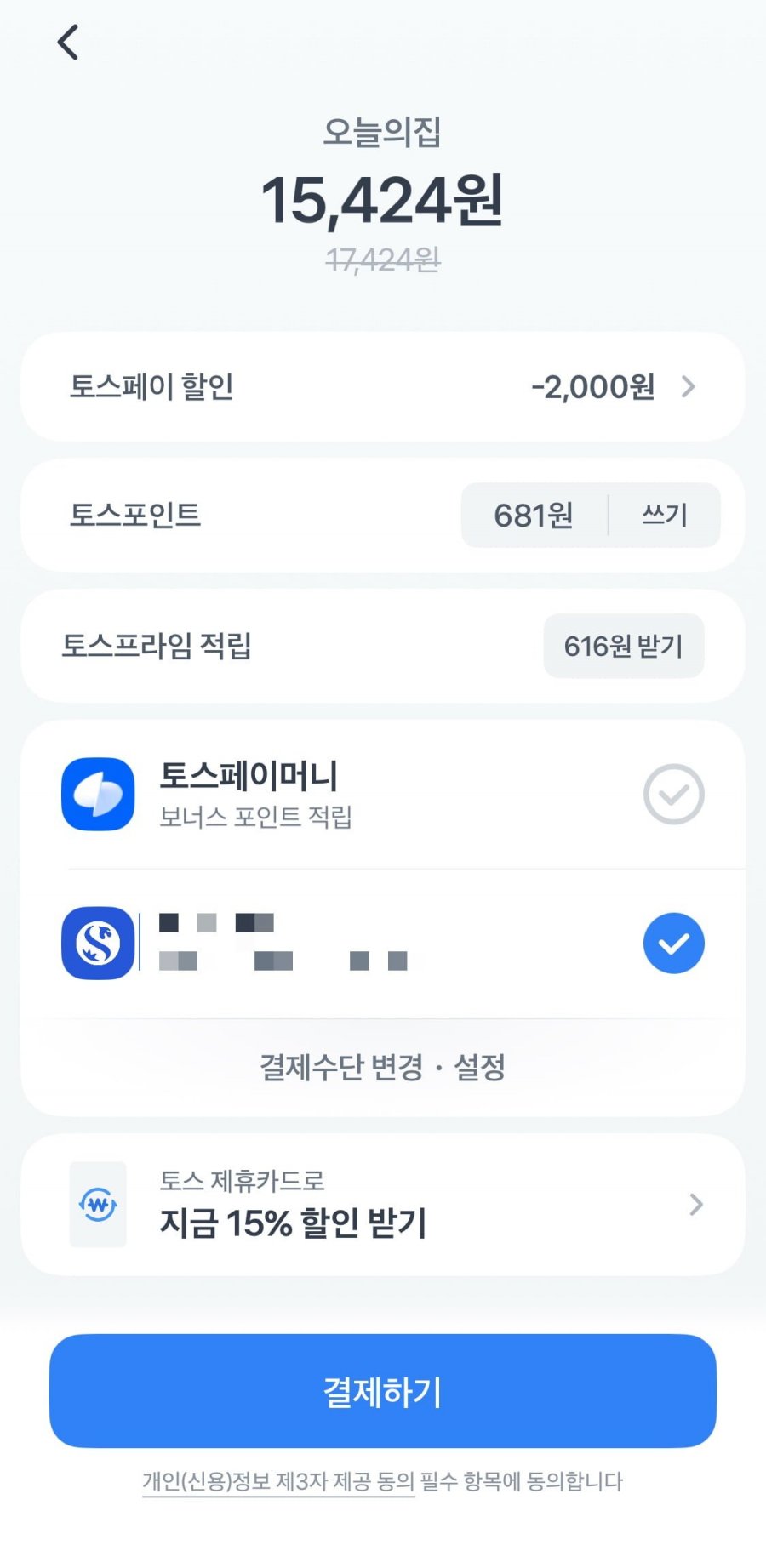The image size is (766, 1568).
Task: Tap the Shinhan card logo icon
Action: click(x=98, y=943)
